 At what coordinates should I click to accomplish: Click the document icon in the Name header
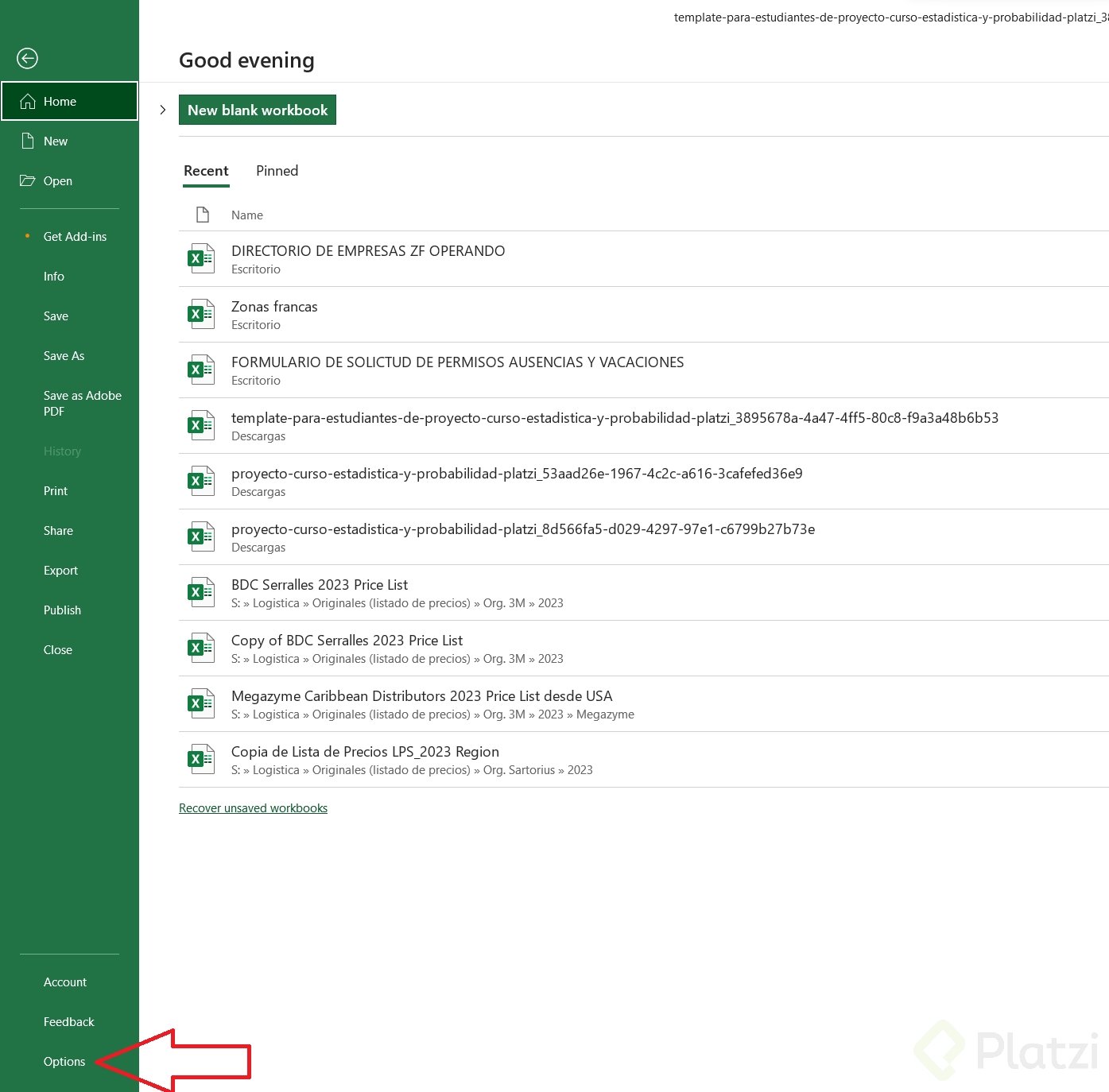click(201, 215)
